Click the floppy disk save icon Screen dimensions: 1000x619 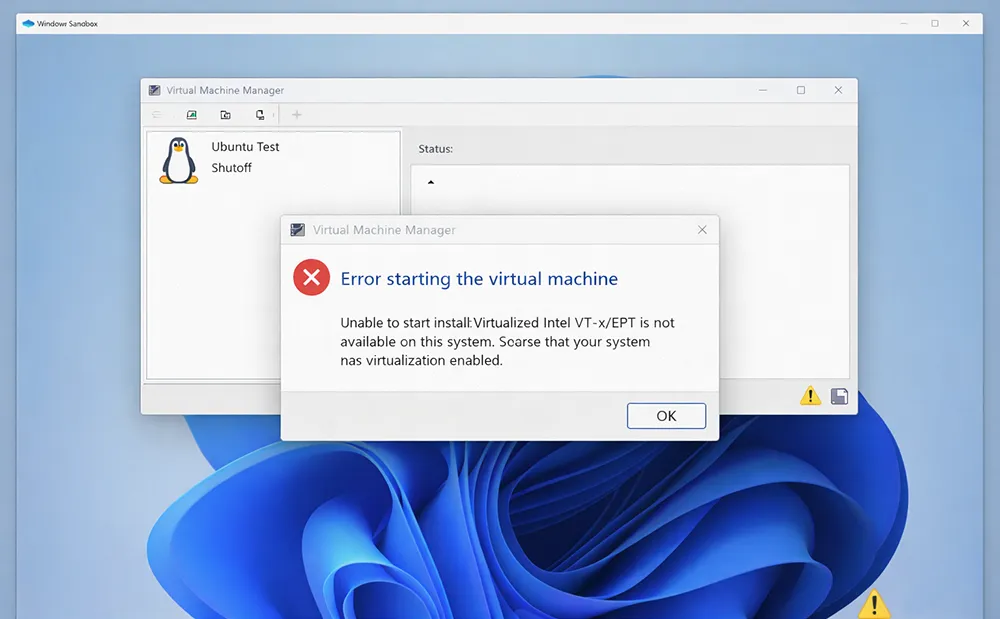[839, 396]
